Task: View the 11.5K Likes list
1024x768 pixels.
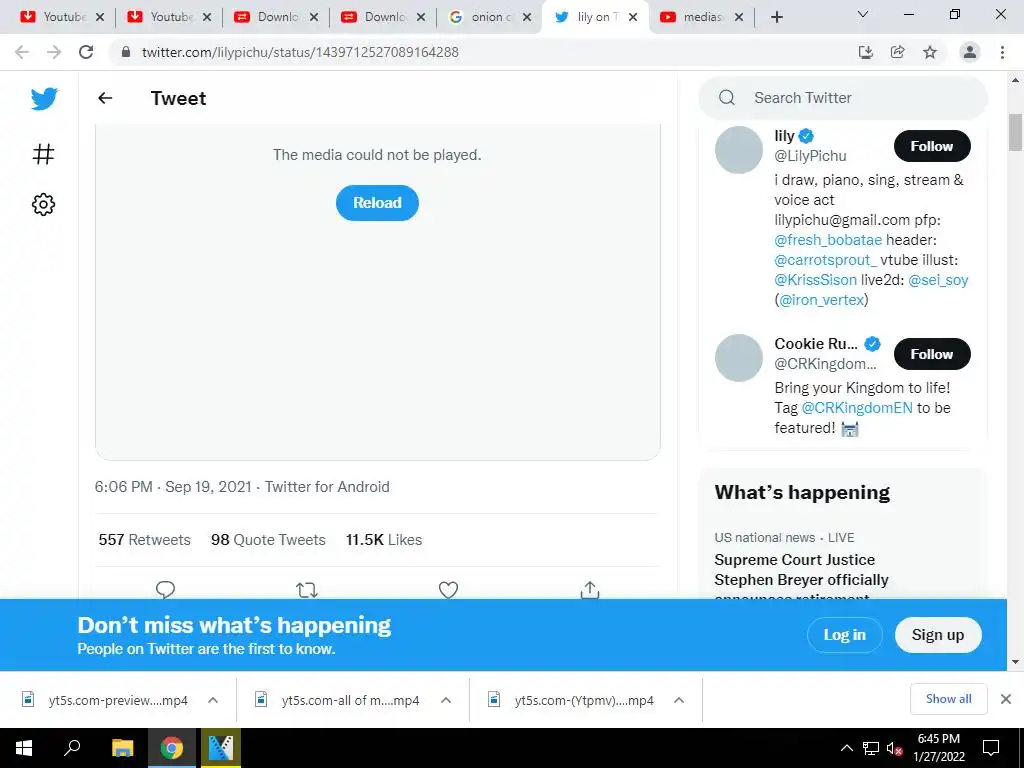Action: tap(383, 540)
